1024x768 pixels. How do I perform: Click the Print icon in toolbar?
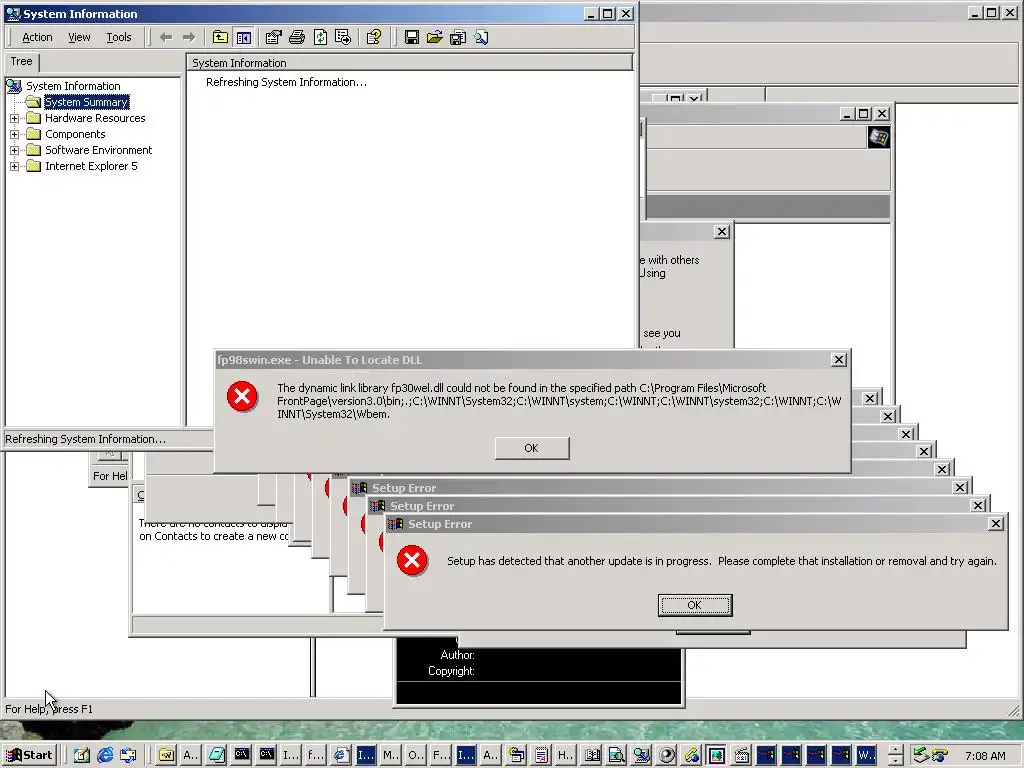[x=296, y=37]
